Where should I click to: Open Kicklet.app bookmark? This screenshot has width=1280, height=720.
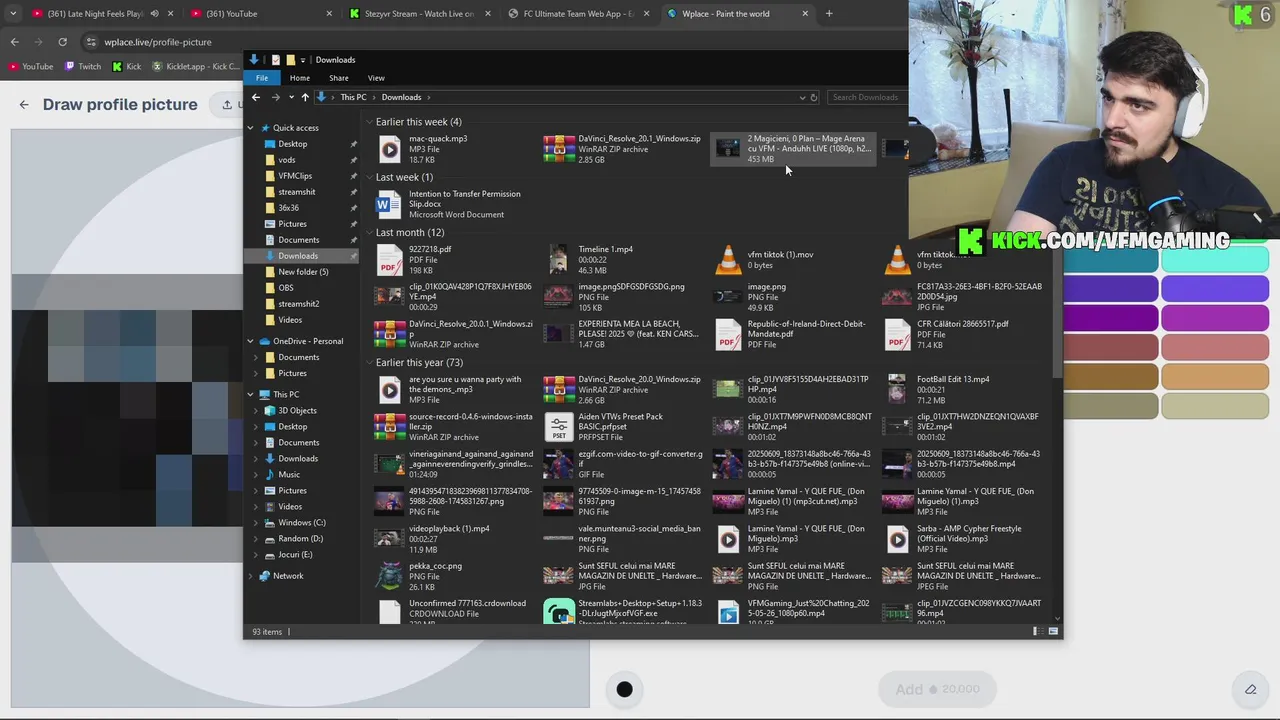pyautogui.click(x=195, y=66)
